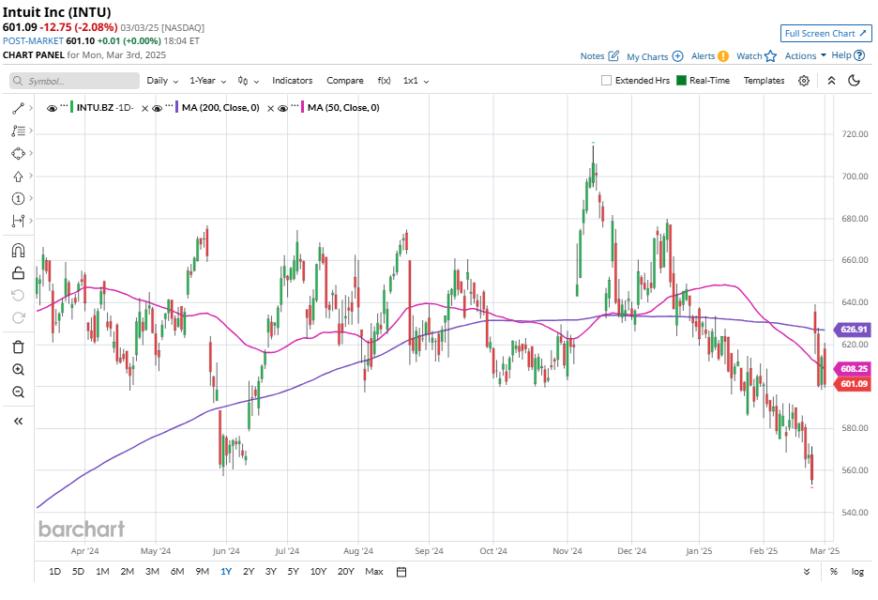Choose the shapes drawing tool
Screen dimensions: 878x600
coord(18,153)
